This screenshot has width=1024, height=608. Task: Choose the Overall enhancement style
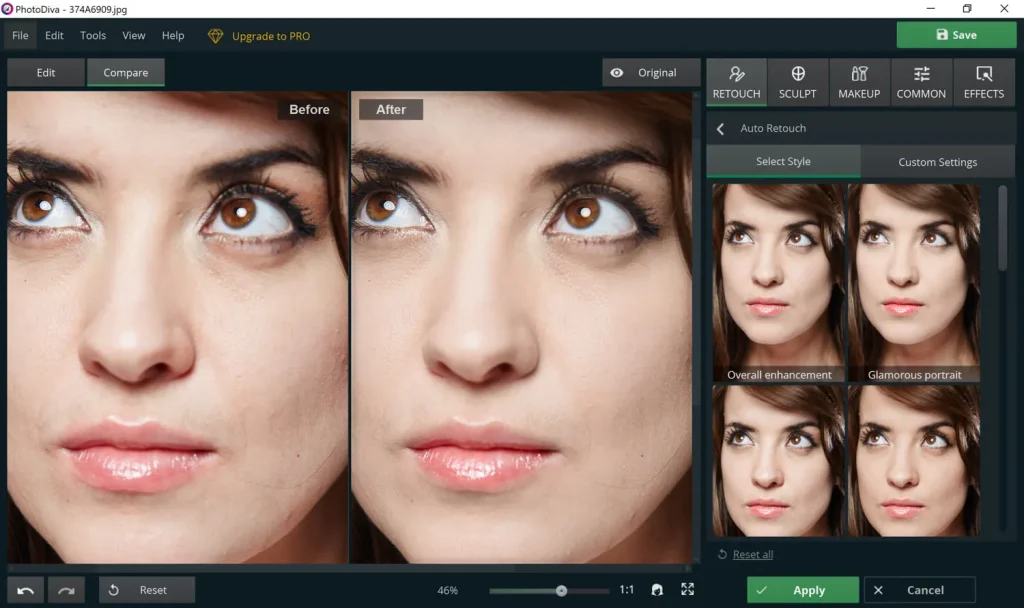778,283
